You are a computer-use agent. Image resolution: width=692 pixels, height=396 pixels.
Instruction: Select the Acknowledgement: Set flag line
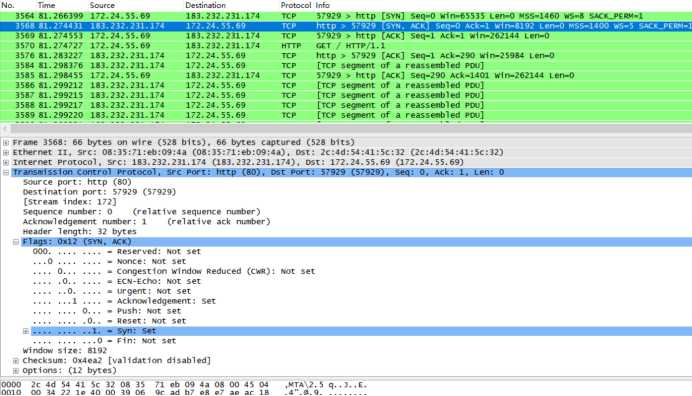point(124,301)
